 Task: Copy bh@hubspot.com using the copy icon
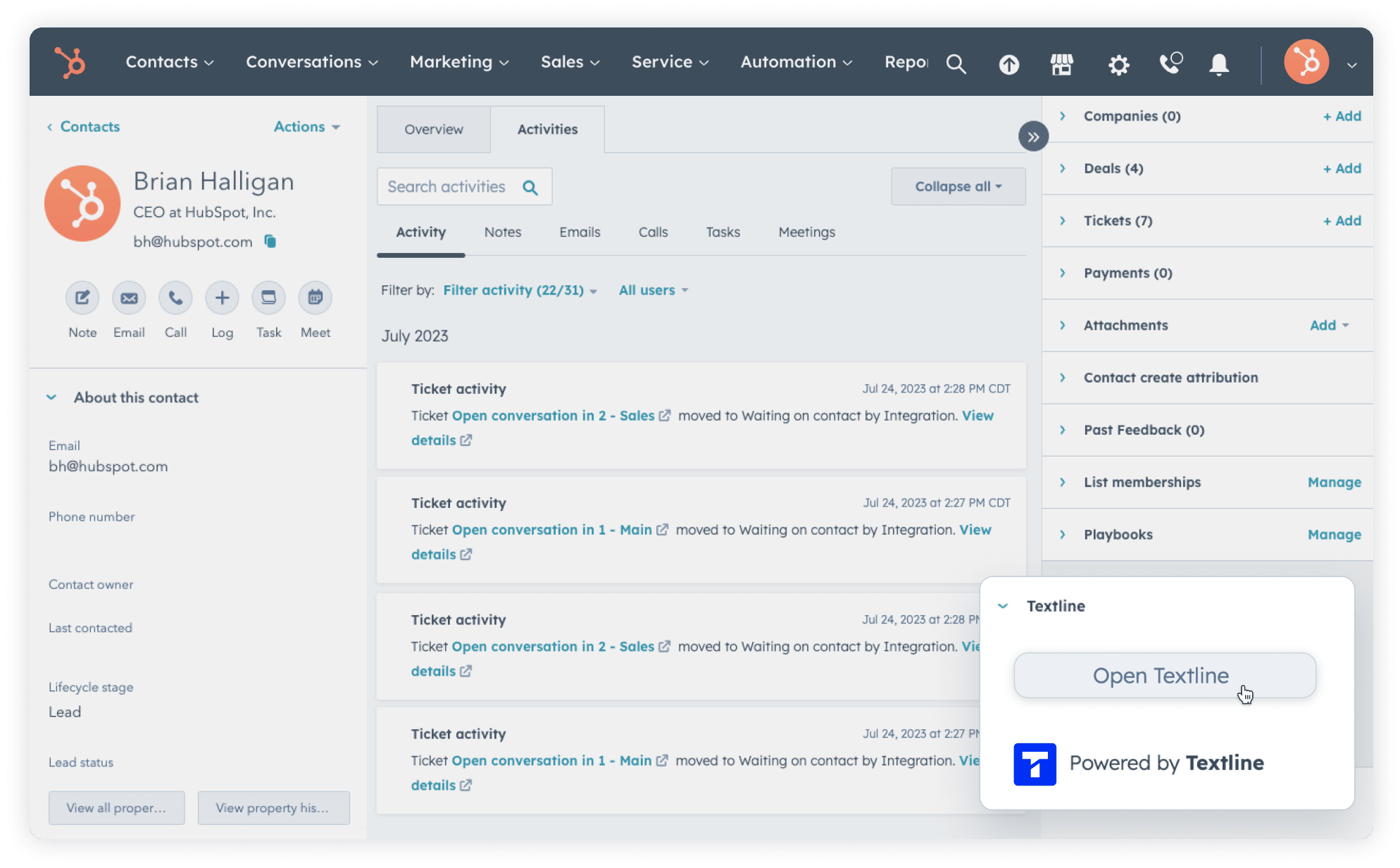270,242
